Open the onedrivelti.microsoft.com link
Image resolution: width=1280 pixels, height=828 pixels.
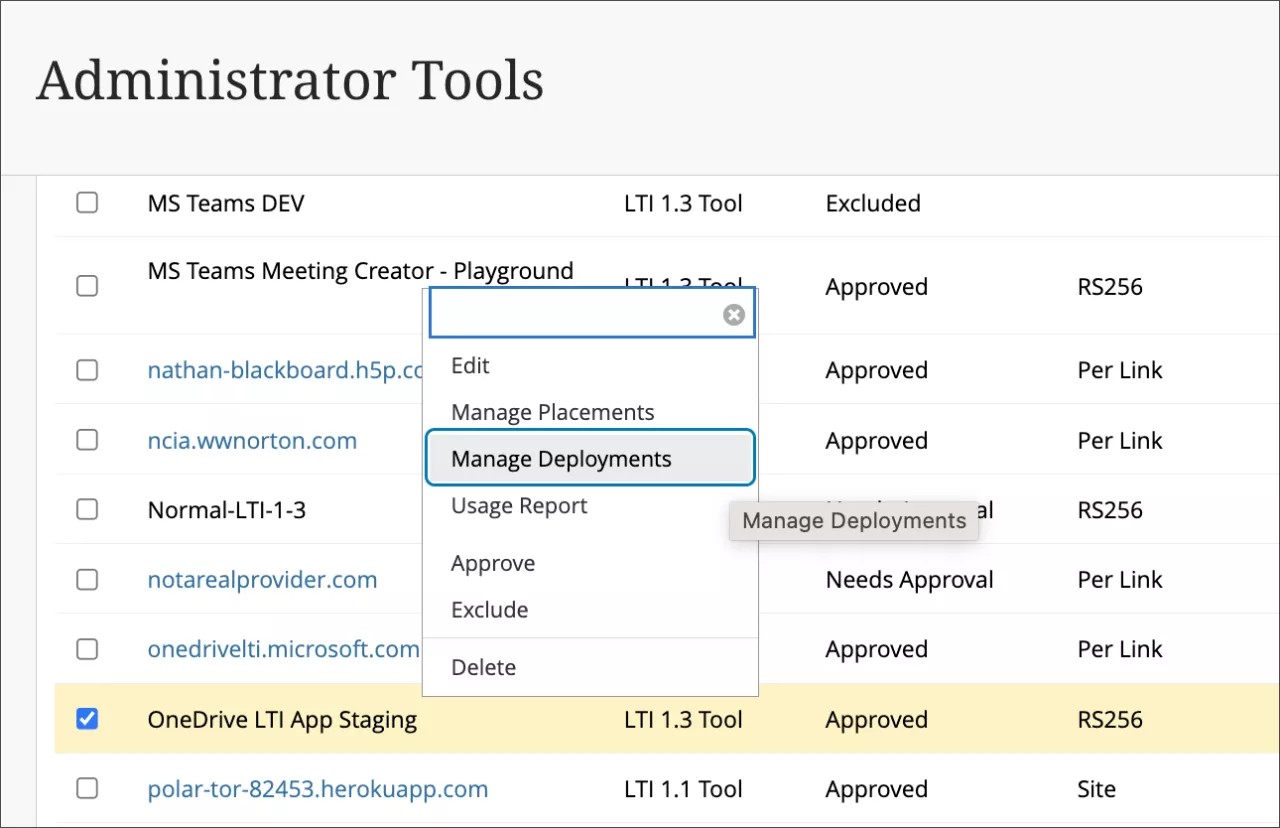tap(283, 648)
